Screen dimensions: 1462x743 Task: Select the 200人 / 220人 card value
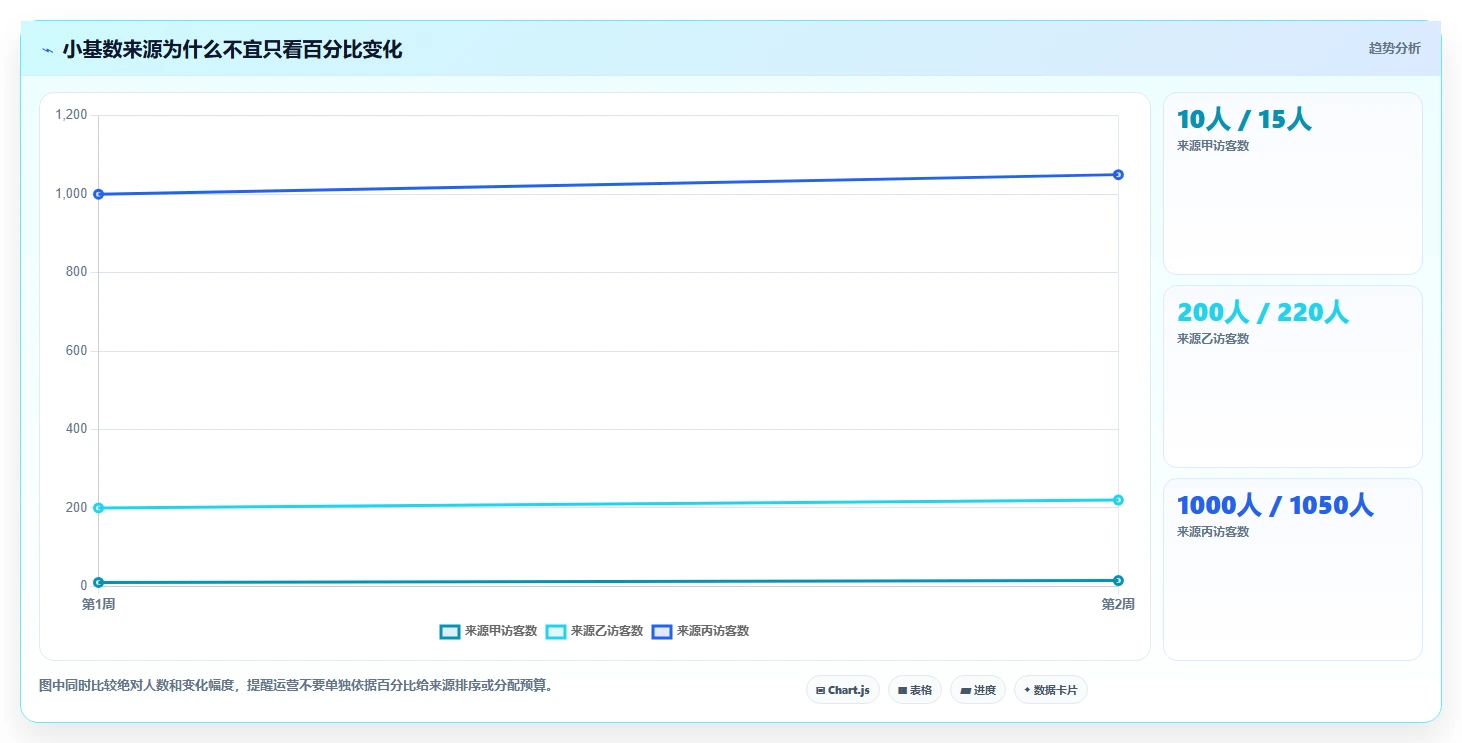[x=1263, y=313]
